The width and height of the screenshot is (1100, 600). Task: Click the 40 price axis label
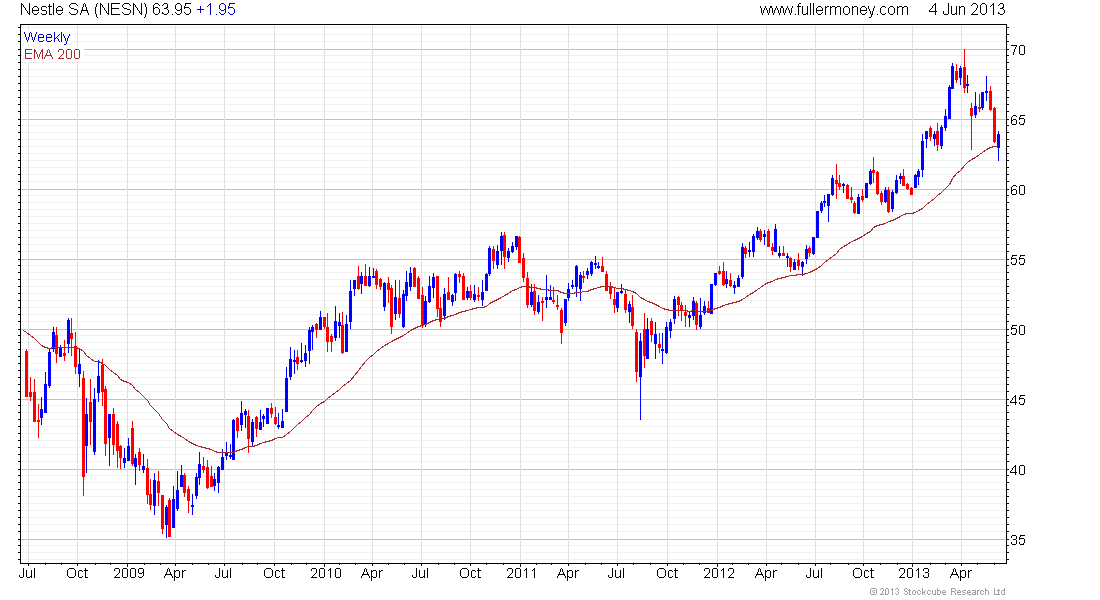pyautogui.click(x=1017, y=470)
